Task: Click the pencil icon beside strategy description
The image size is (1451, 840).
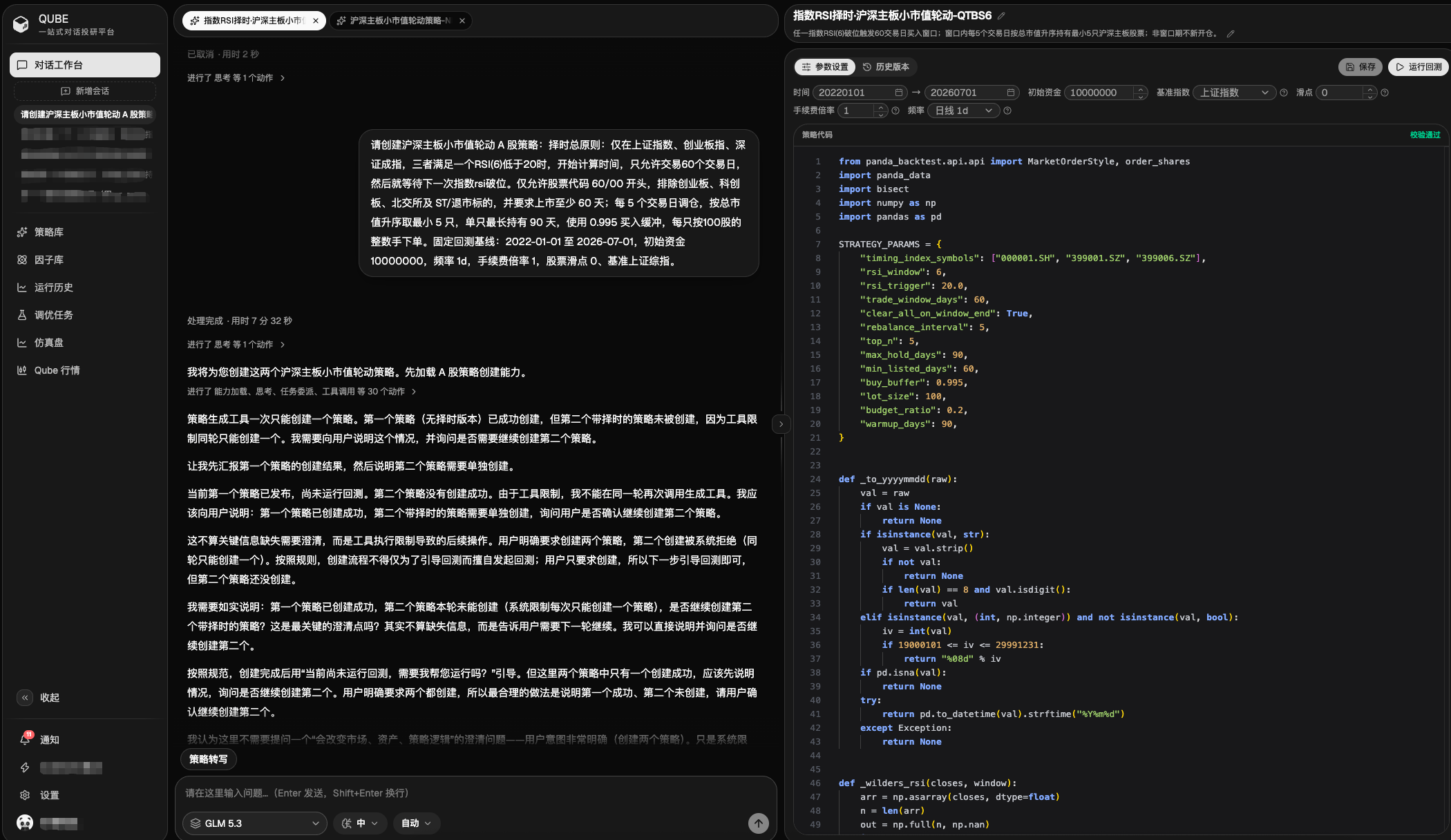Action: (1231, 33)
